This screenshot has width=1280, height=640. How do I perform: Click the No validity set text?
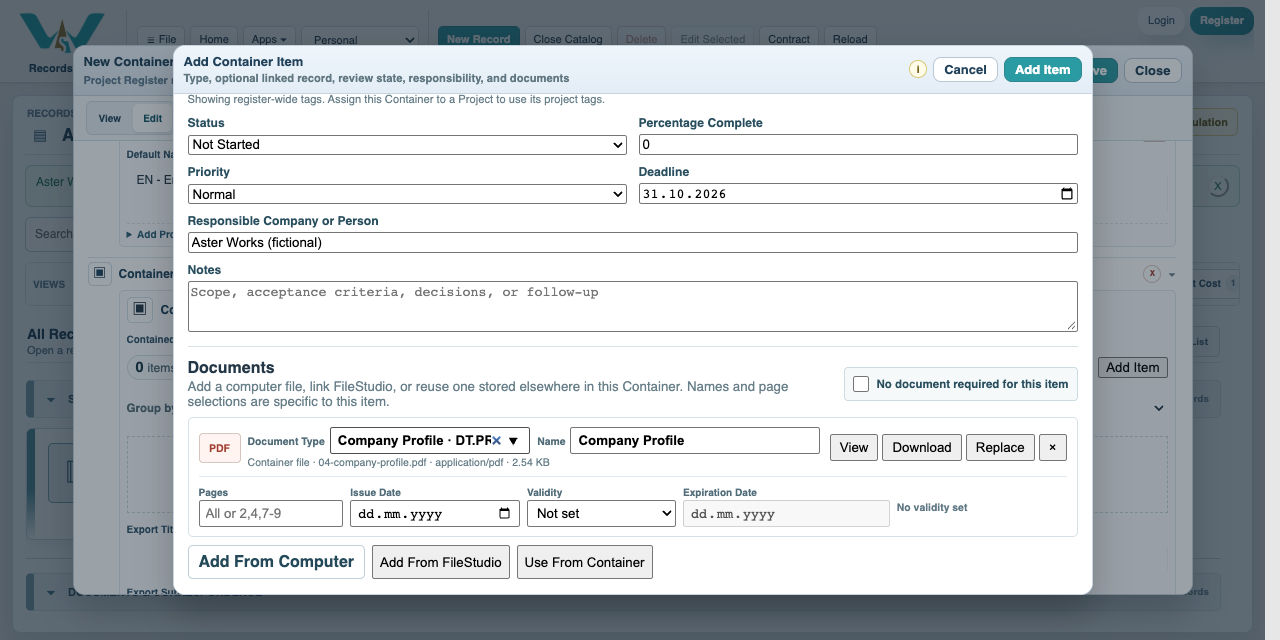coord(932,507)
